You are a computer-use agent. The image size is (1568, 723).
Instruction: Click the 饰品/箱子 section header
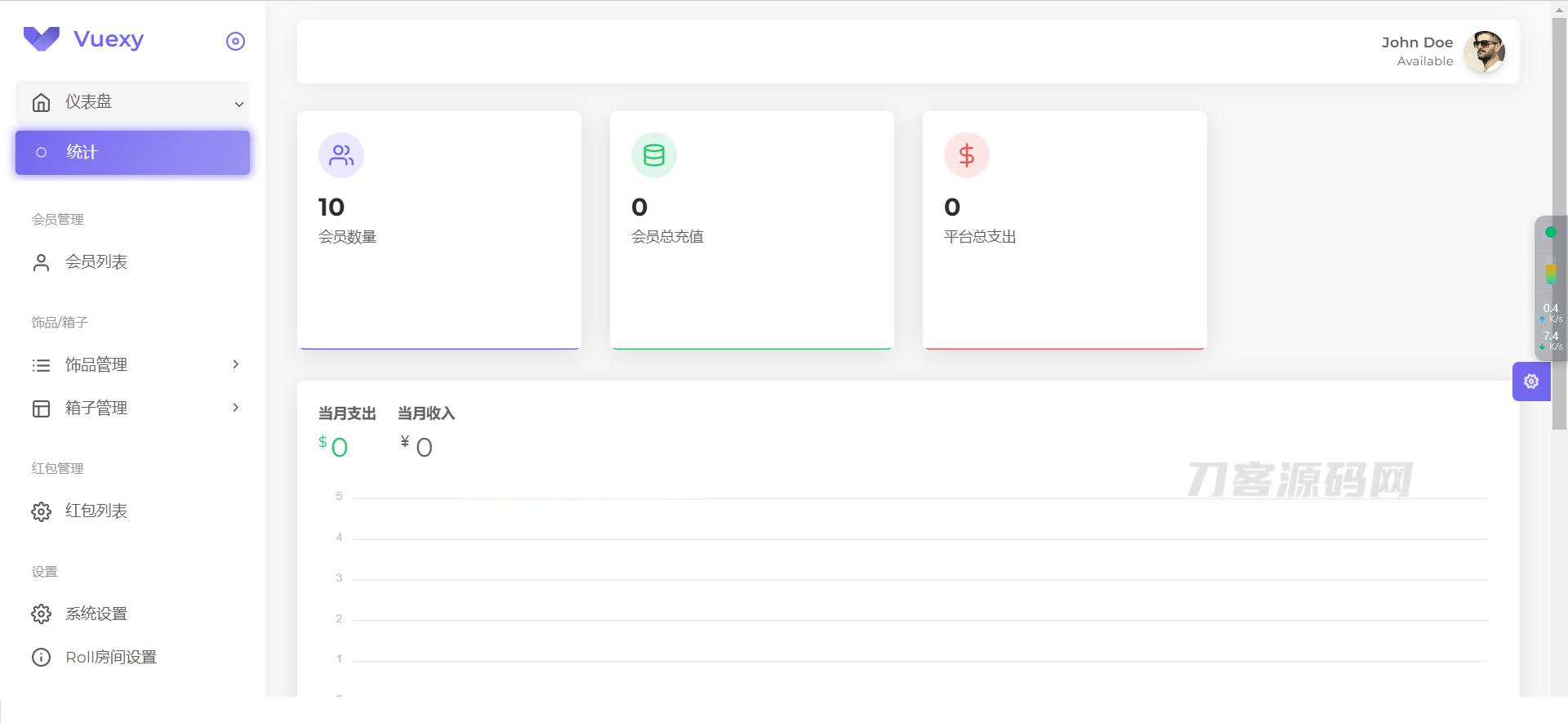[60, 323]
